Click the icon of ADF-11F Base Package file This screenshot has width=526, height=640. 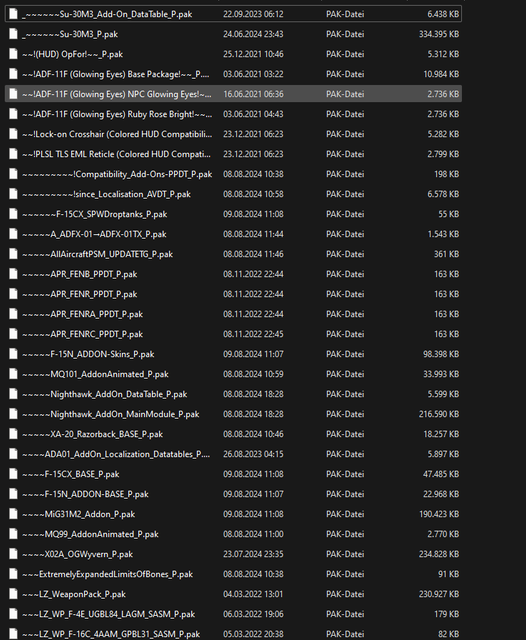pyautogui.click(x=13, y=74)
